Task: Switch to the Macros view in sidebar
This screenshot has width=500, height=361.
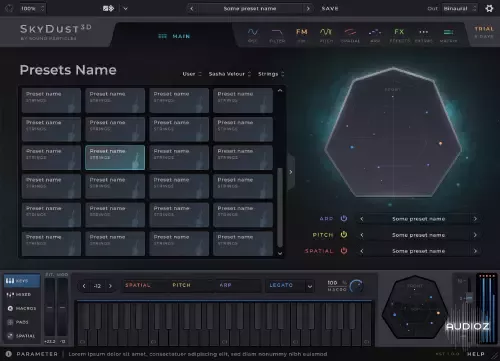Action: 22,308
